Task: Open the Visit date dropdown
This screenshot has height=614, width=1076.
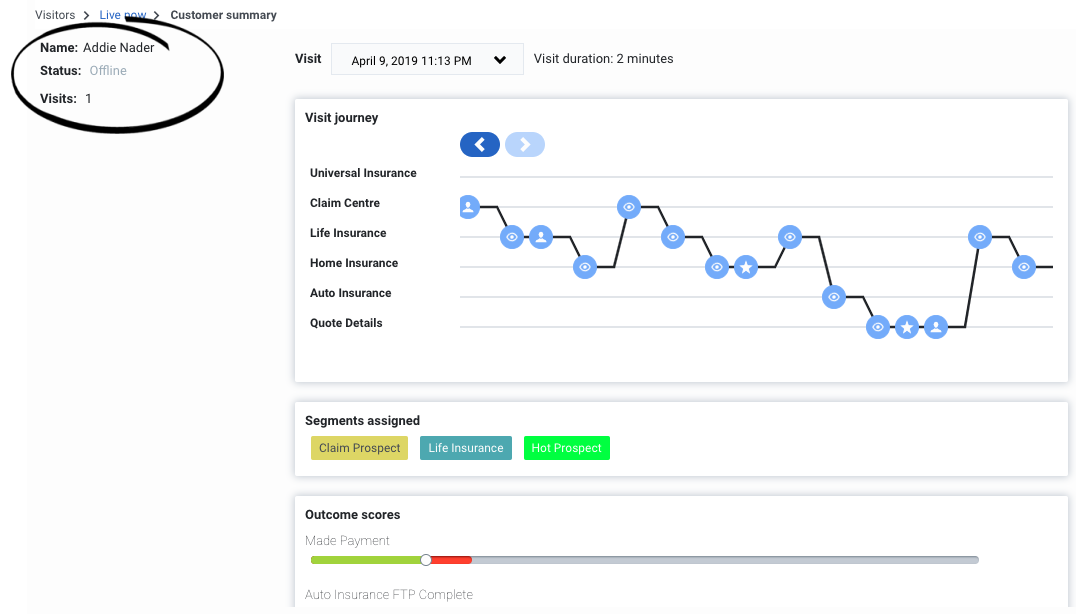Action: point(427,60)
